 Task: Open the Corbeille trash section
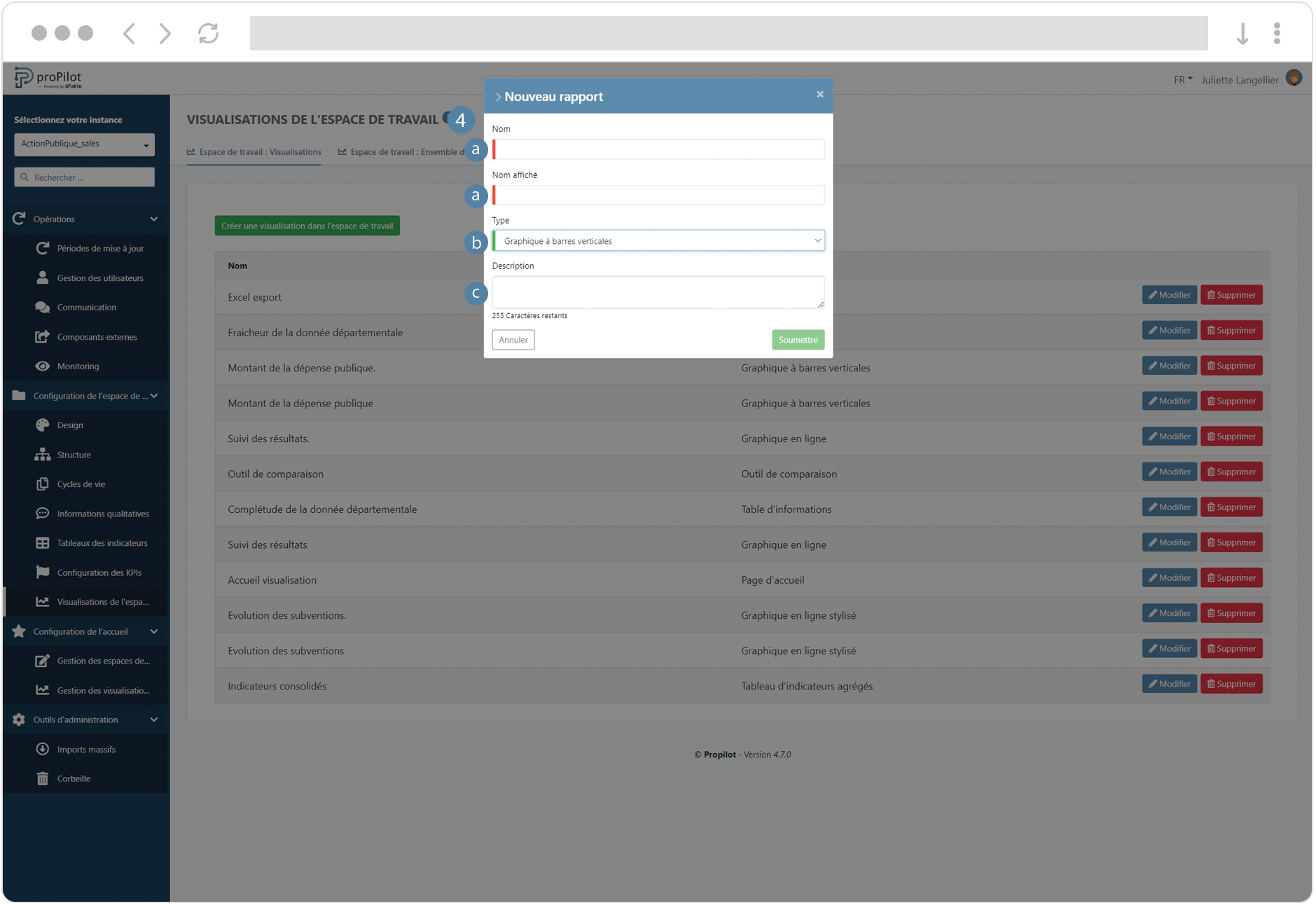pyautogui.click(x=74, y=778)
